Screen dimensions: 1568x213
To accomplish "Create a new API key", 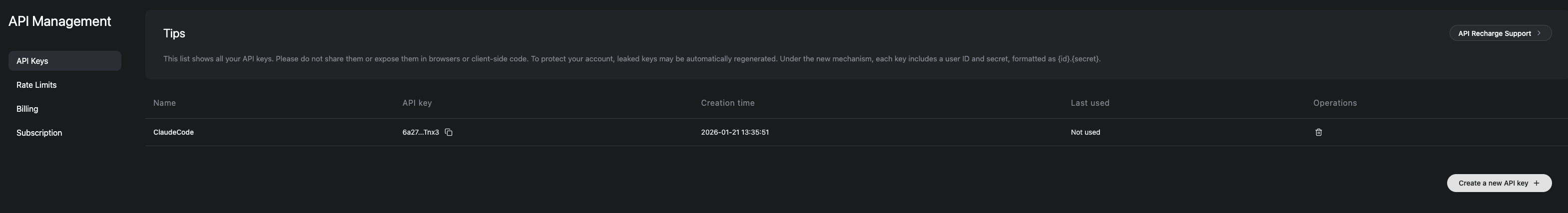I will coord(1499,183).
